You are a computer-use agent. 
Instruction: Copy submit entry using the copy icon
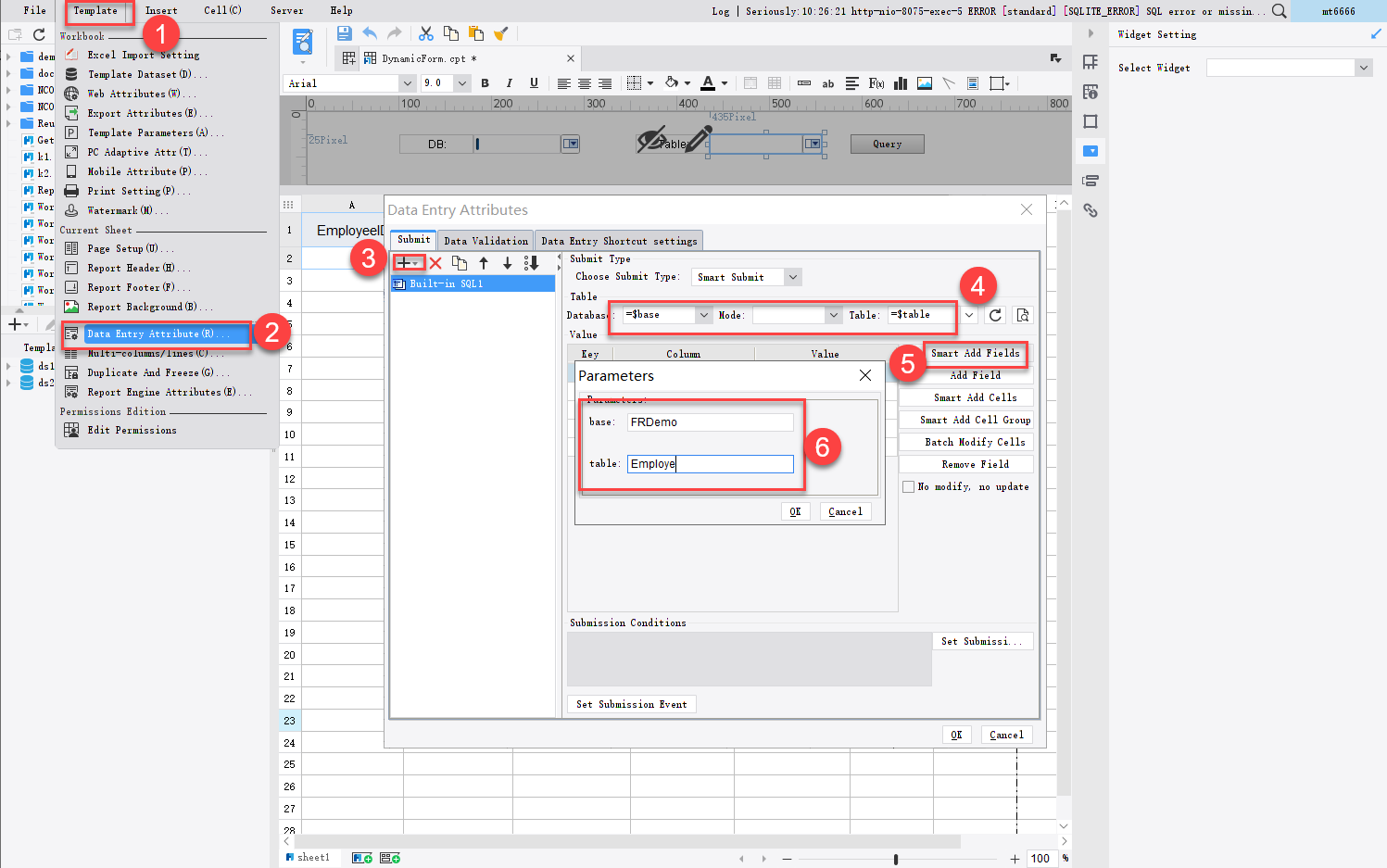pyautogui.click(x=460, y=262)
